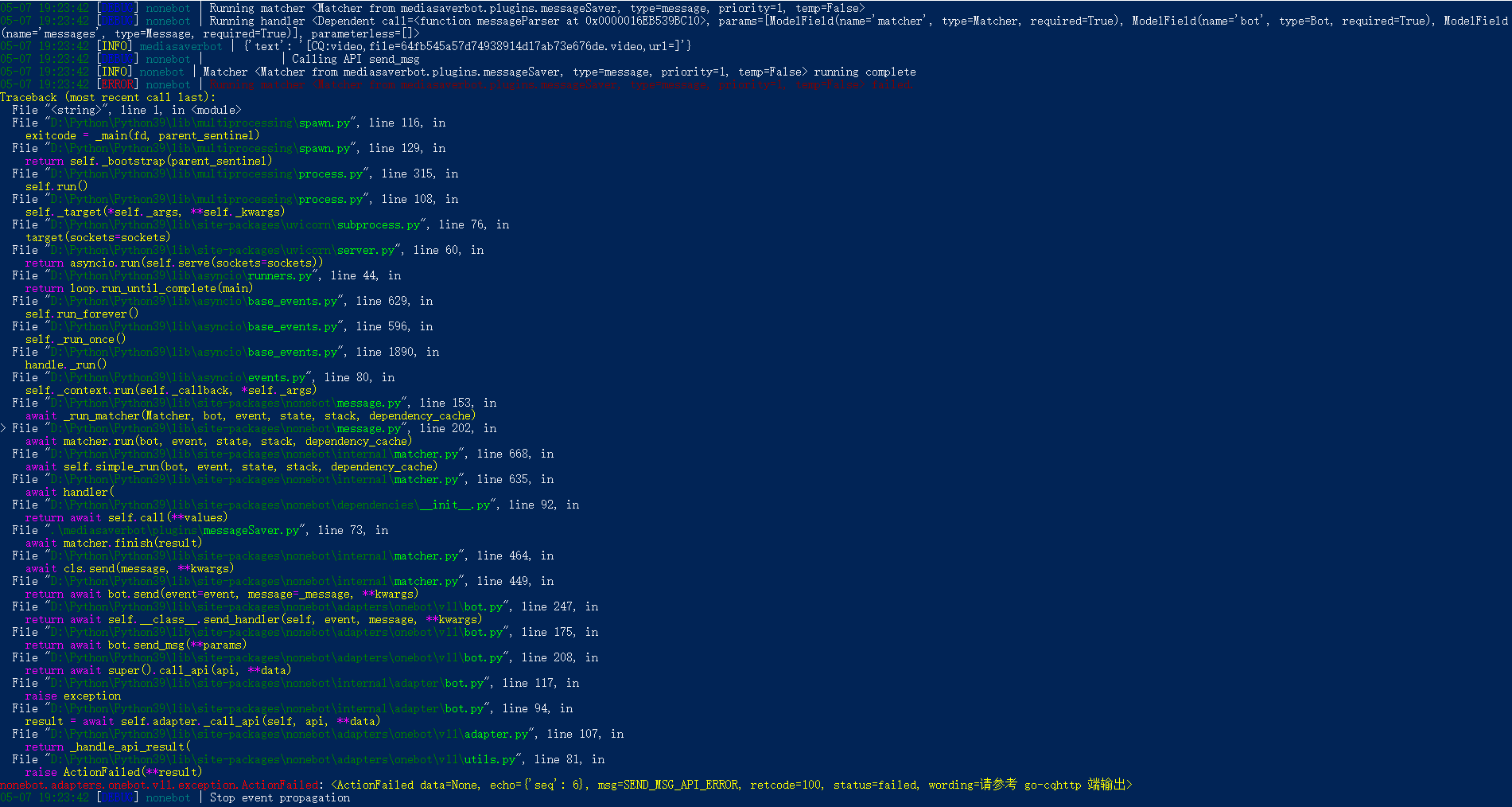Click the 'return await self.__class__.send_handler' line
Image resolution: width=1512 pixels, height=807 pixels.
(x=254, y=619)
